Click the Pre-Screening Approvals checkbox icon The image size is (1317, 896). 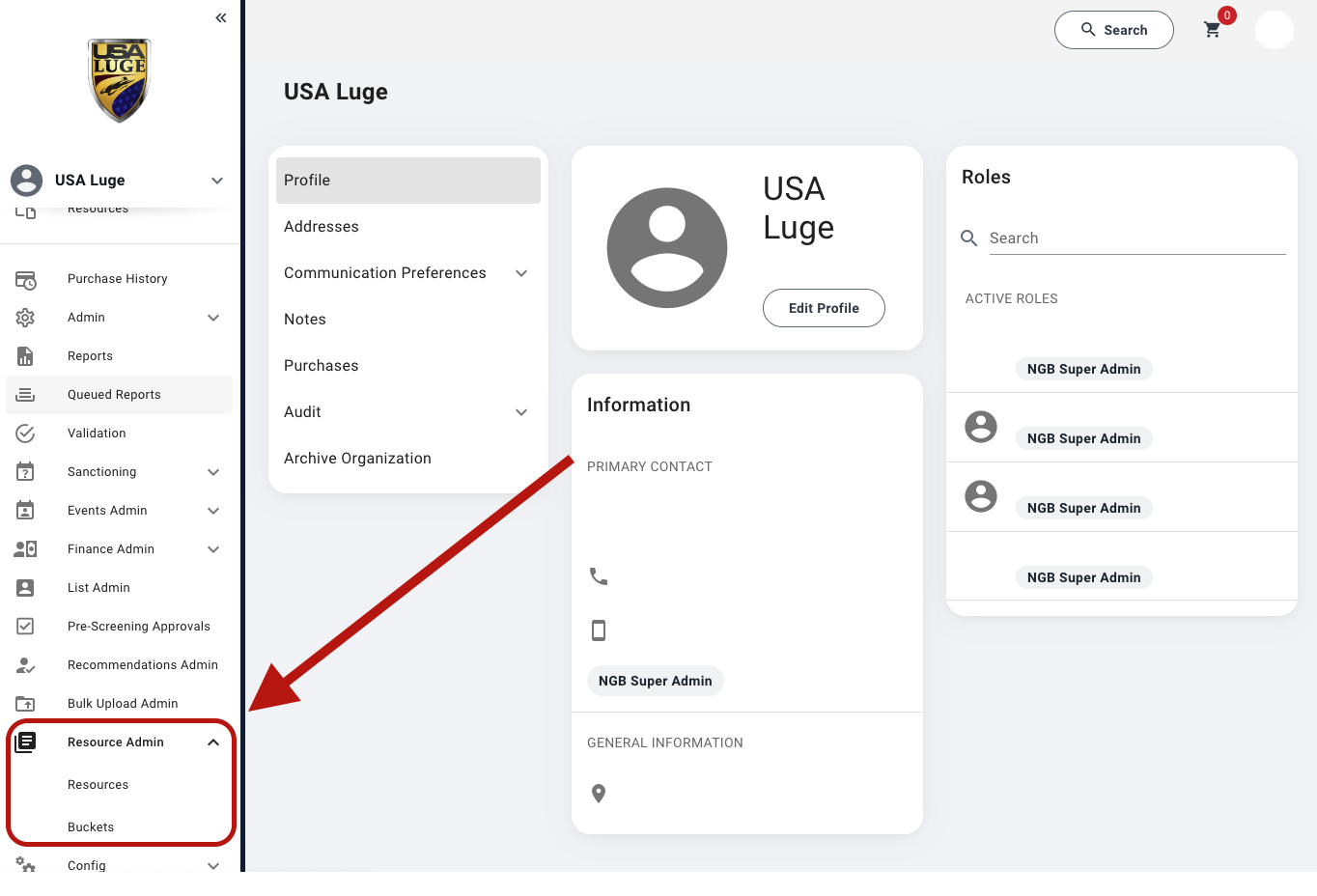pos(26,627)
